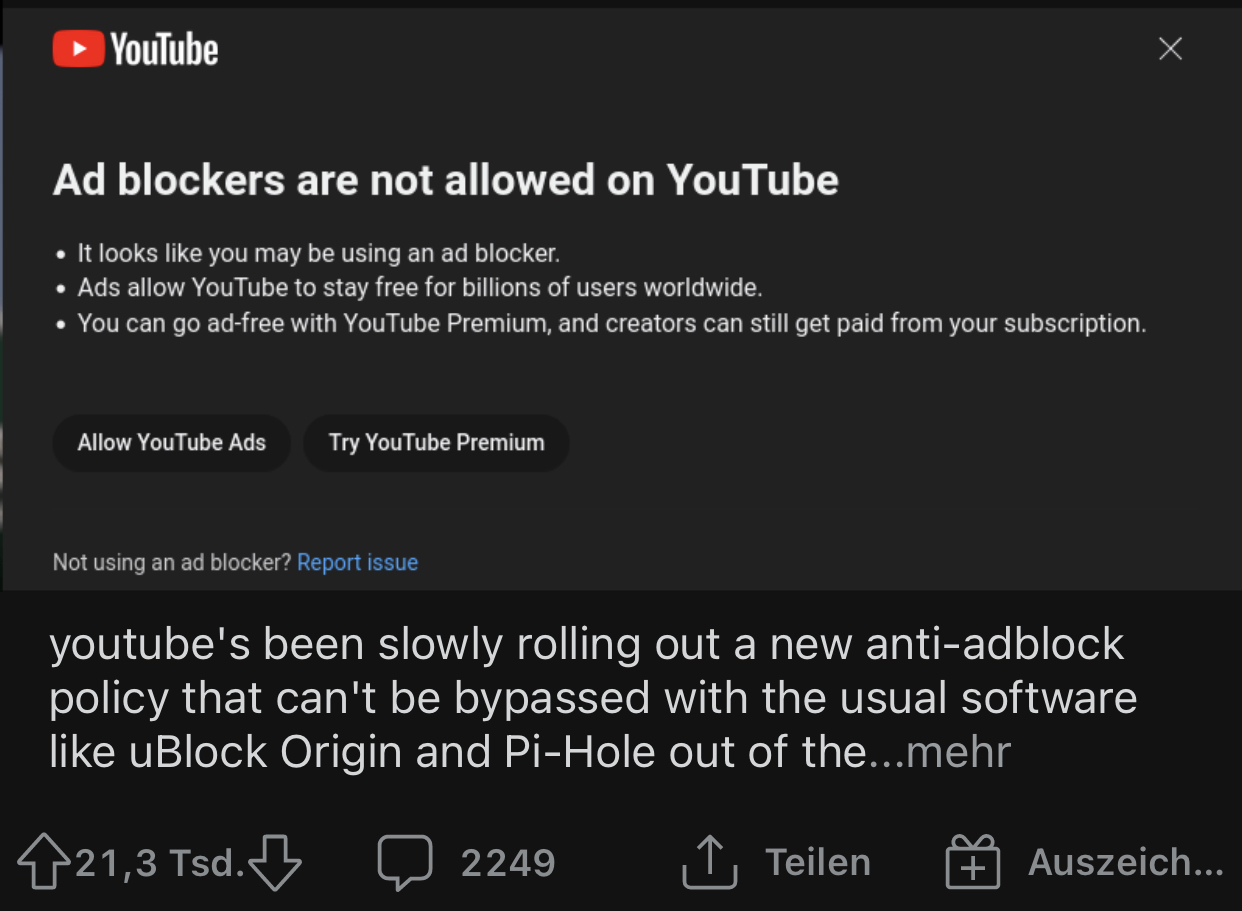Upvote the post with the up arrow
This screenshot has width=1242, height=911.
pos(44,862)
